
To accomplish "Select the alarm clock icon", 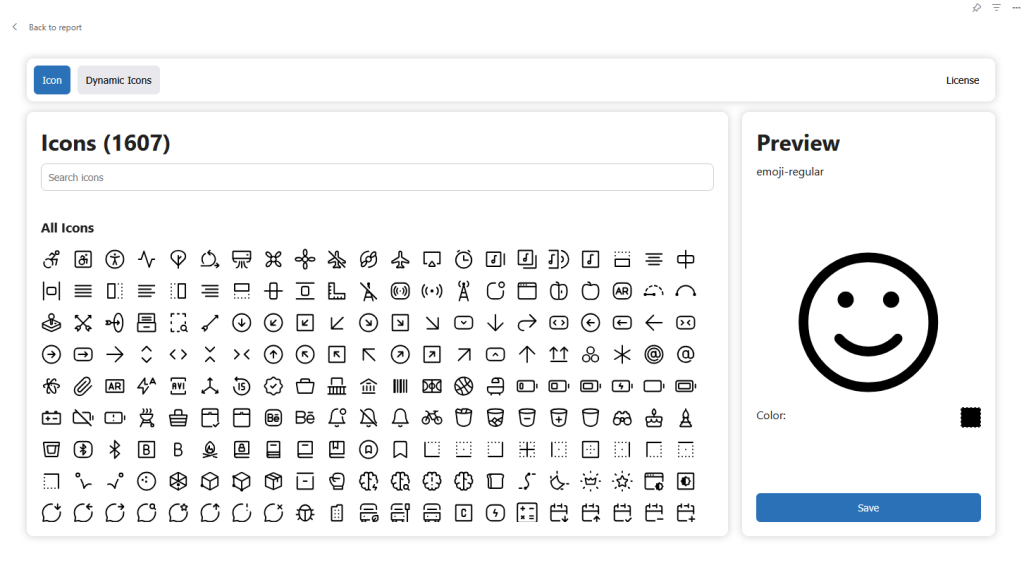I will 463,260.
